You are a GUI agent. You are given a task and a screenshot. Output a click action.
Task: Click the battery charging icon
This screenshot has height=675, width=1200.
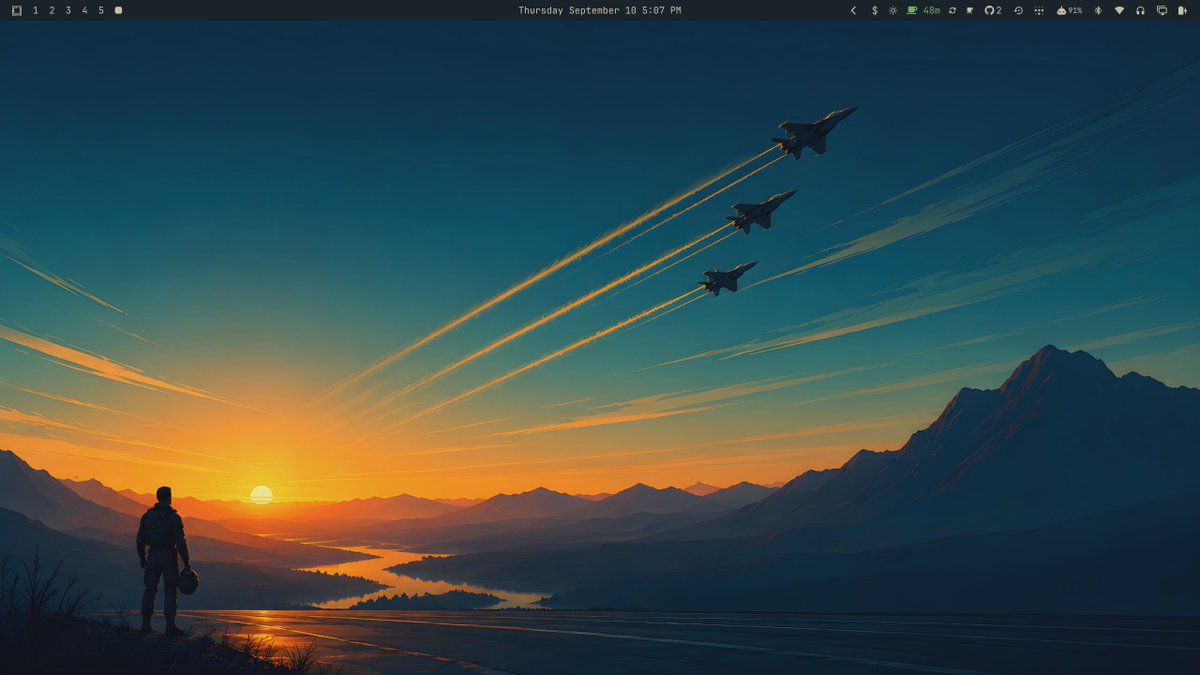tap(1182, 10)
